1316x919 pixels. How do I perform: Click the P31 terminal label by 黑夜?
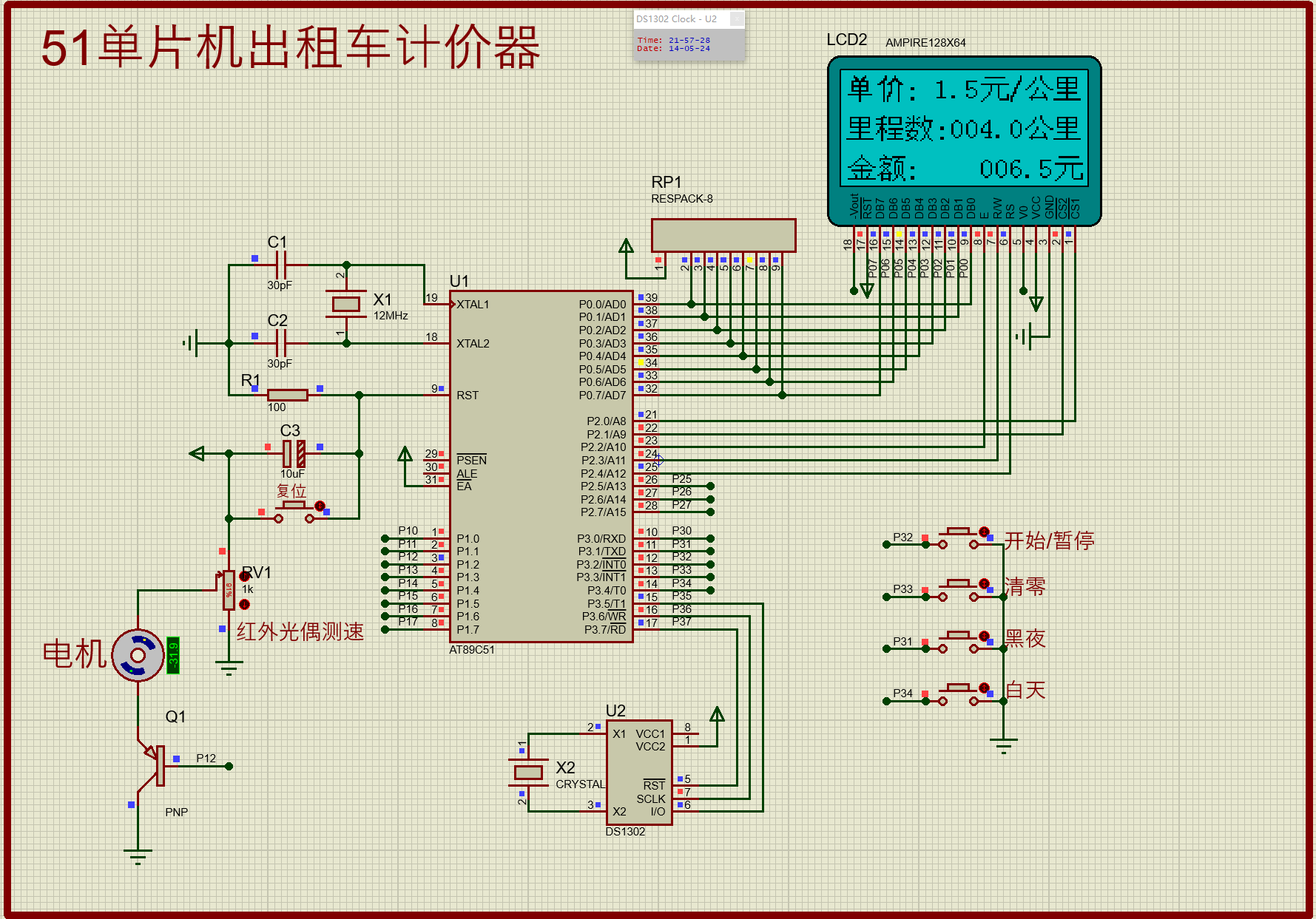[903, 641]
